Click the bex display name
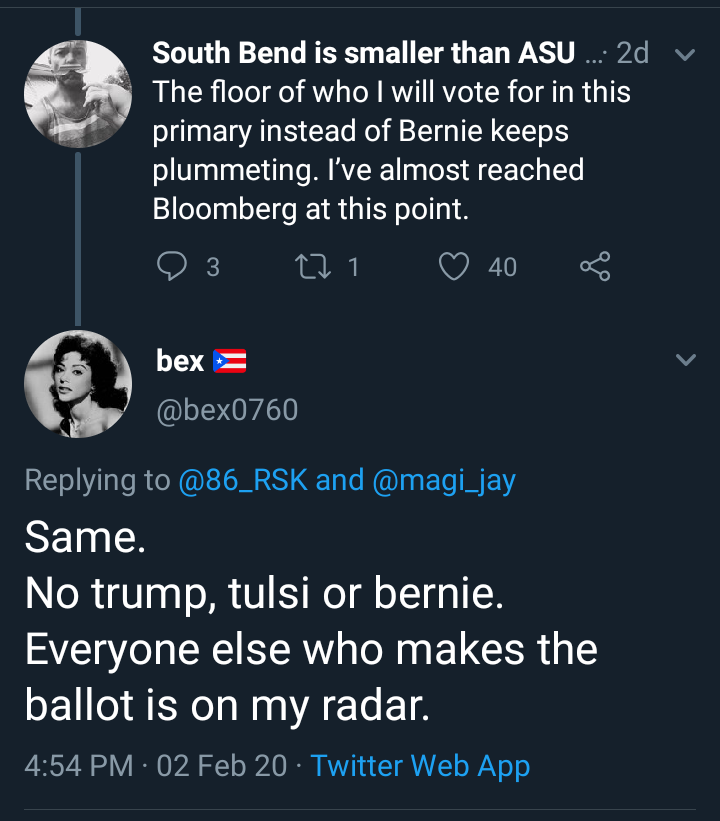Image resolution: width=720 pixels, height=821 pixels. click(x=180, y=361)
